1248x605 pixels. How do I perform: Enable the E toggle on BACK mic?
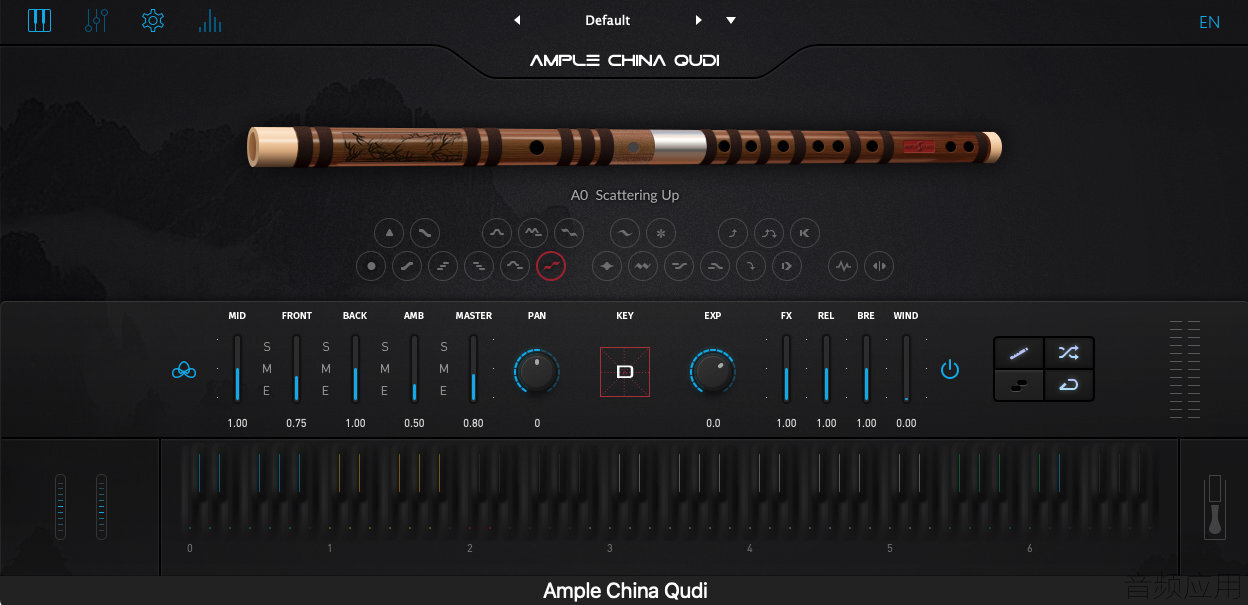tap(385, 391)
